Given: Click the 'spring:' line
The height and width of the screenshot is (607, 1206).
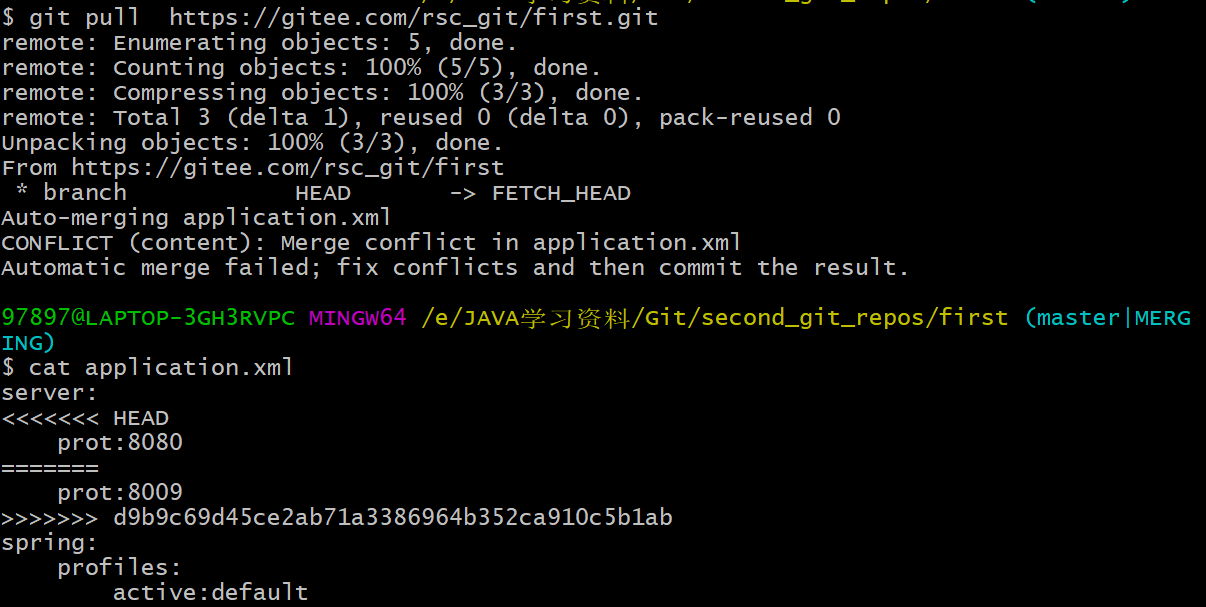Looking at the screenshot, I should click(x=50, y=542).
